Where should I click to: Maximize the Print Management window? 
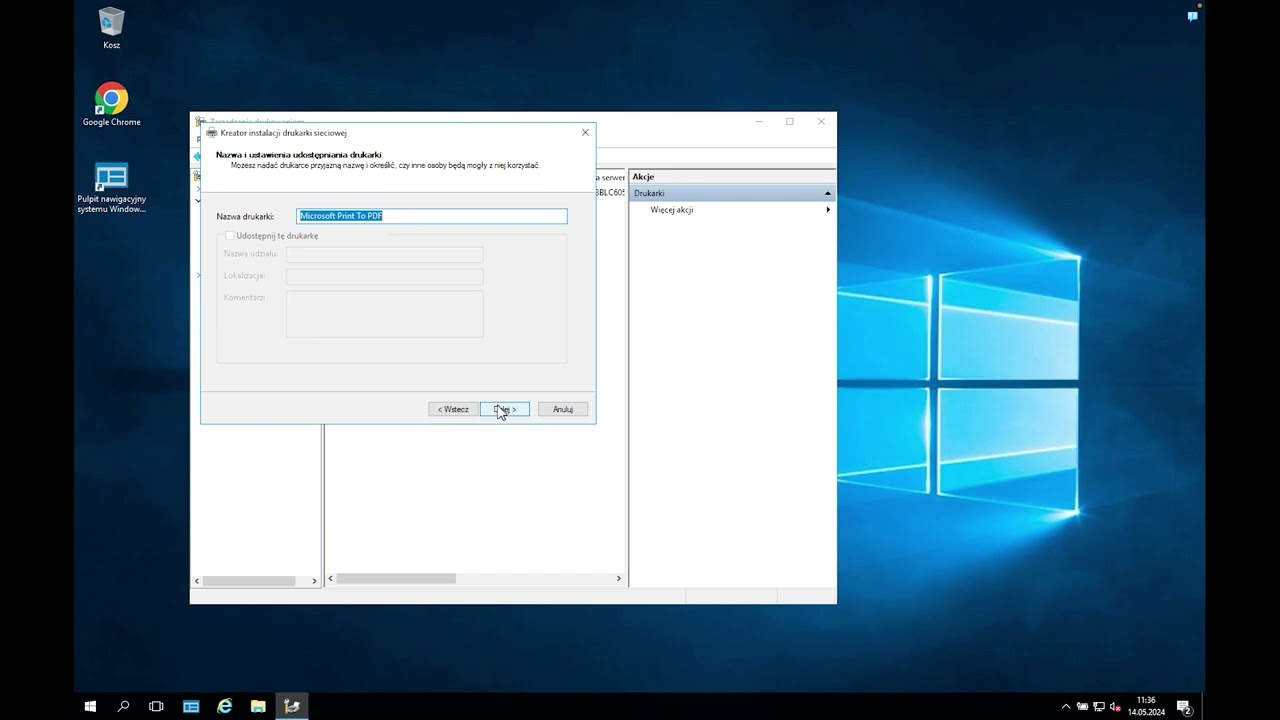[x=790, y=121]
